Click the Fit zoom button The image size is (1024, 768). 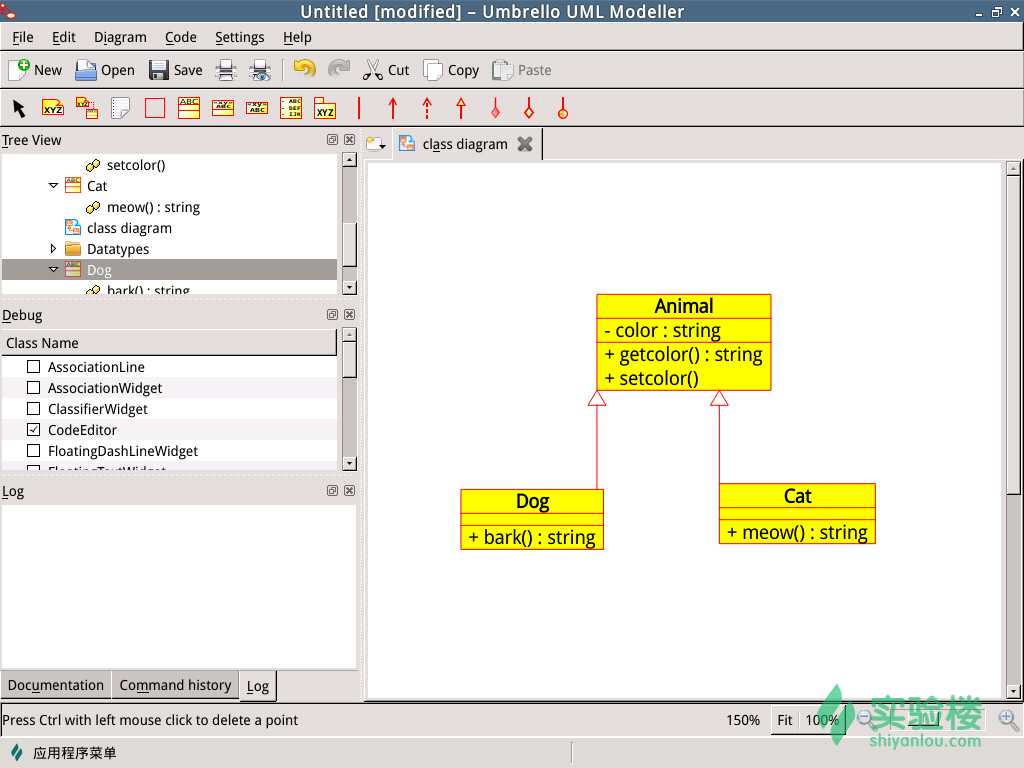784,720
